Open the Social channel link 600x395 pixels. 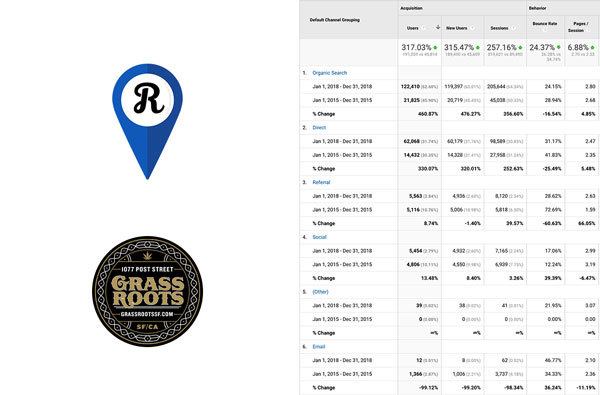click(x=320, y=237)
